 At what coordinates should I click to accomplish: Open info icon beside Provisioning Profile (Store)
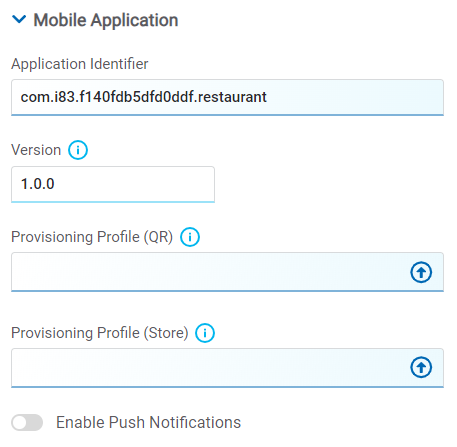205,333
